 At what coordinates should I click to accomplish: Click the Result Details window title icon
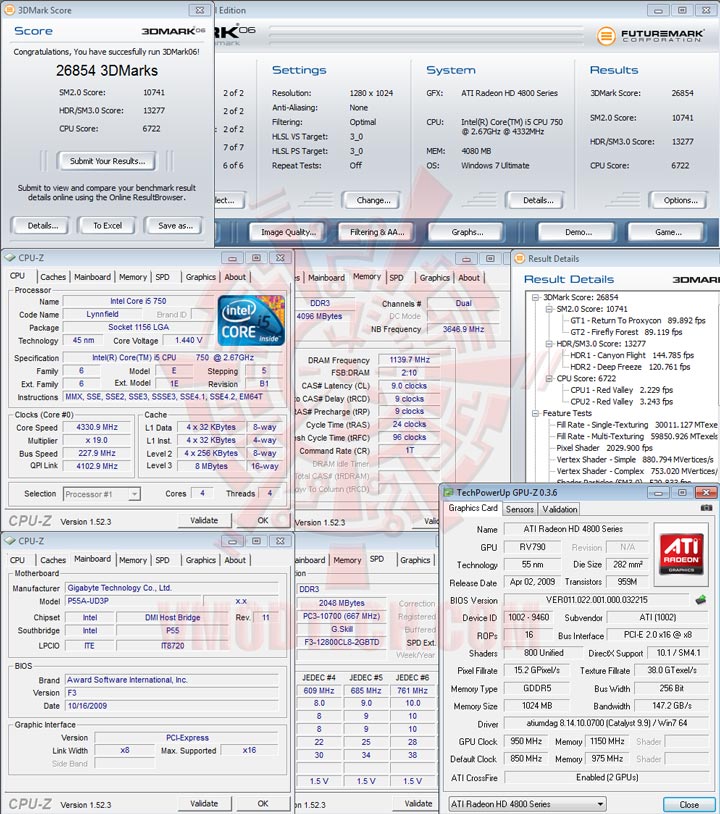[x=519, y=259]
